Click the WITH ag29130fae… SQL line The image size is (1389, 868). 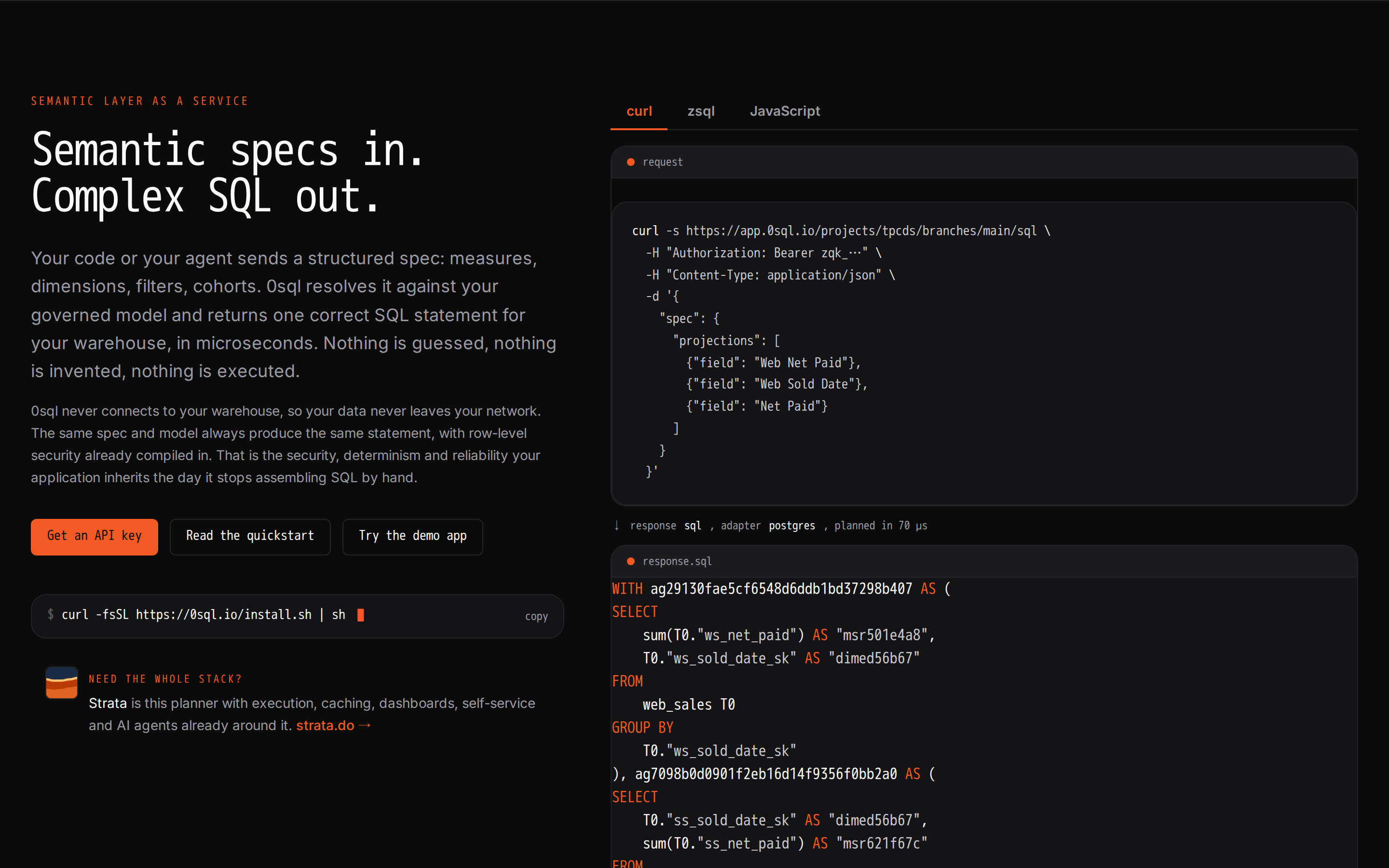781,588
